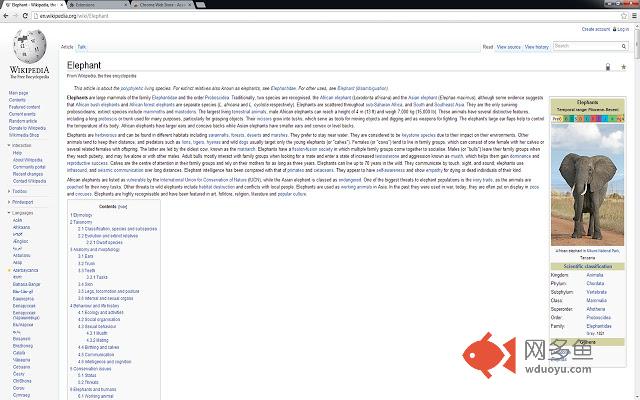Screen dimensions: 640x400
Task: Open the Talk page tab
Action: pyautogui.click(x=82, y=47)
